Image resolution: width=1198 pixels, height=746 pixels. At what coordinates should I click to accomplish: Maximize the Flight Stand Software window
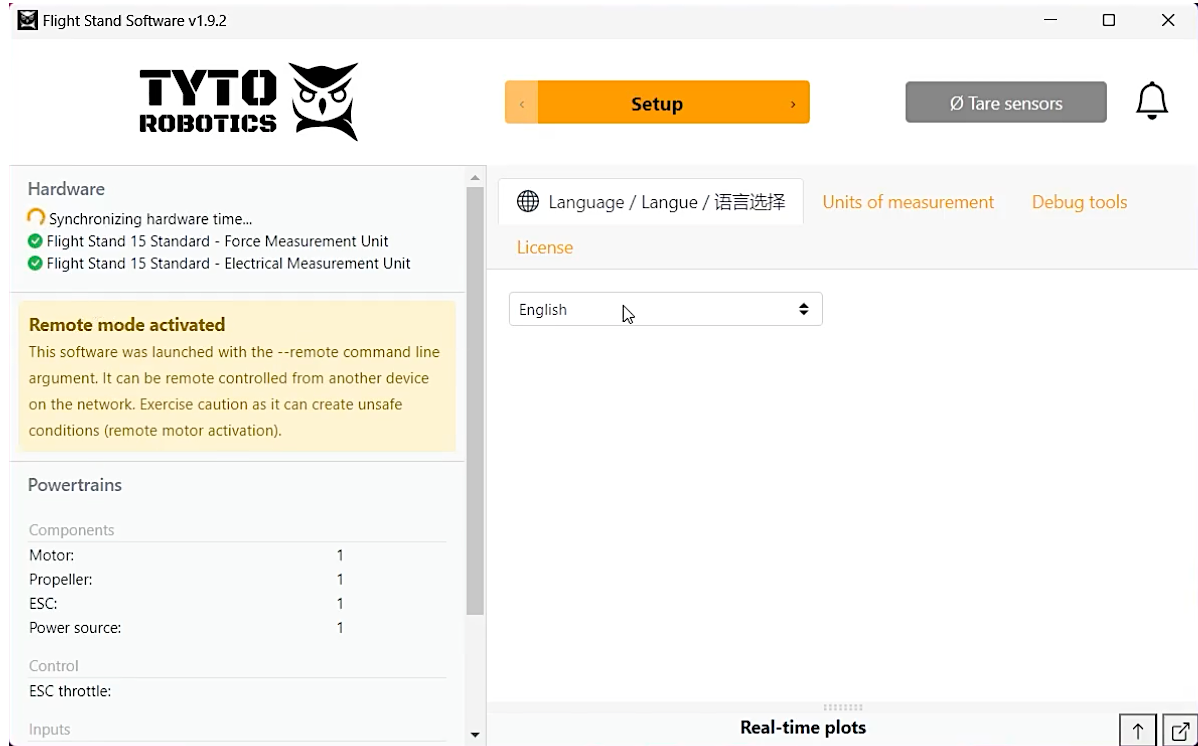pyautogui.click(x=1108, y=20)
